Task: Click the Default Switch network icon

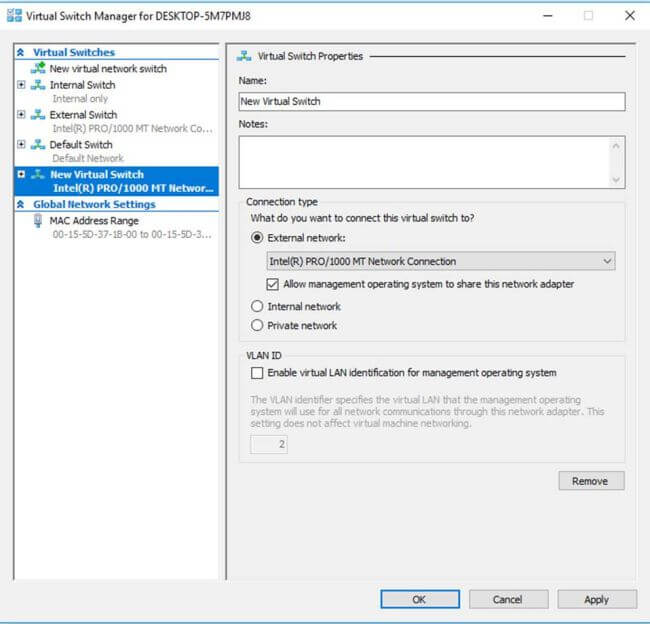Action: tap(38, 145)
